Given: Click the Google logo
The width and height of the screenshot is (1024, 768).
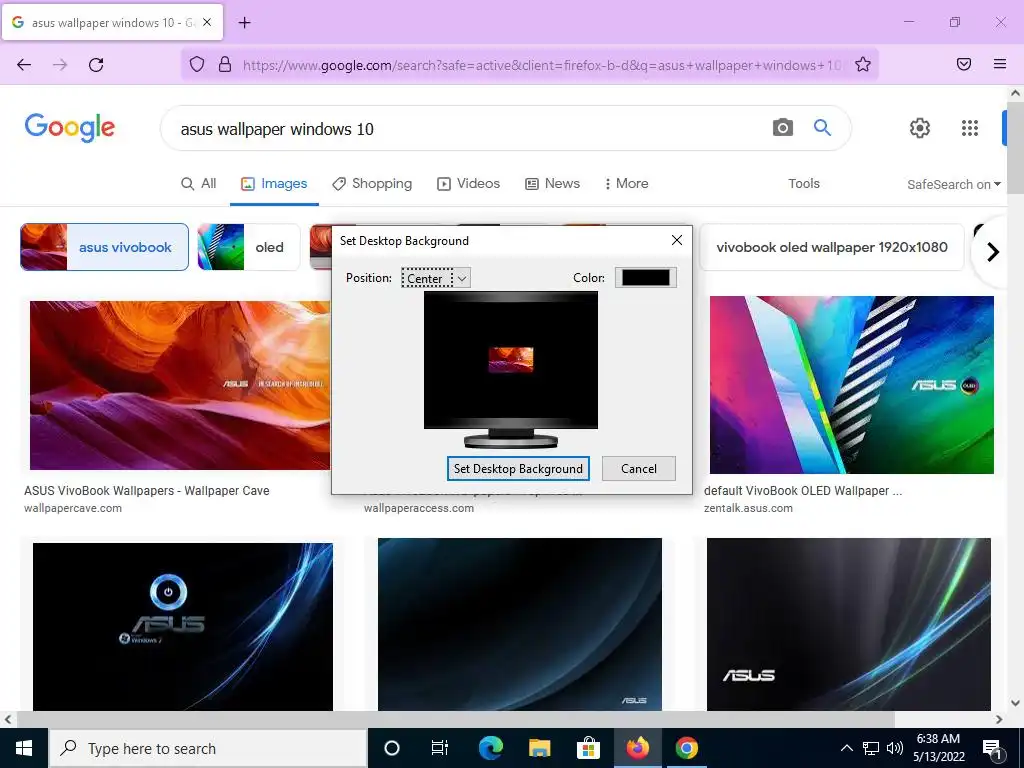Looking at the screenshot, I should [x=69, y=127].
